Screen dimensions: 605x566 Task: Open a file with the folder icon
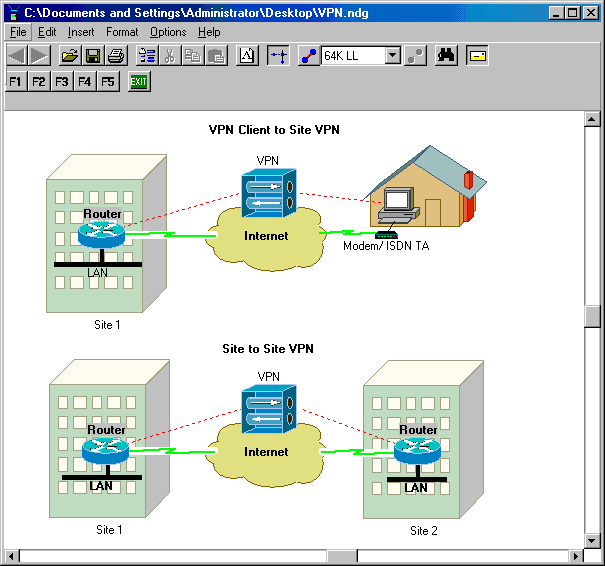click(x=70, y=56)
